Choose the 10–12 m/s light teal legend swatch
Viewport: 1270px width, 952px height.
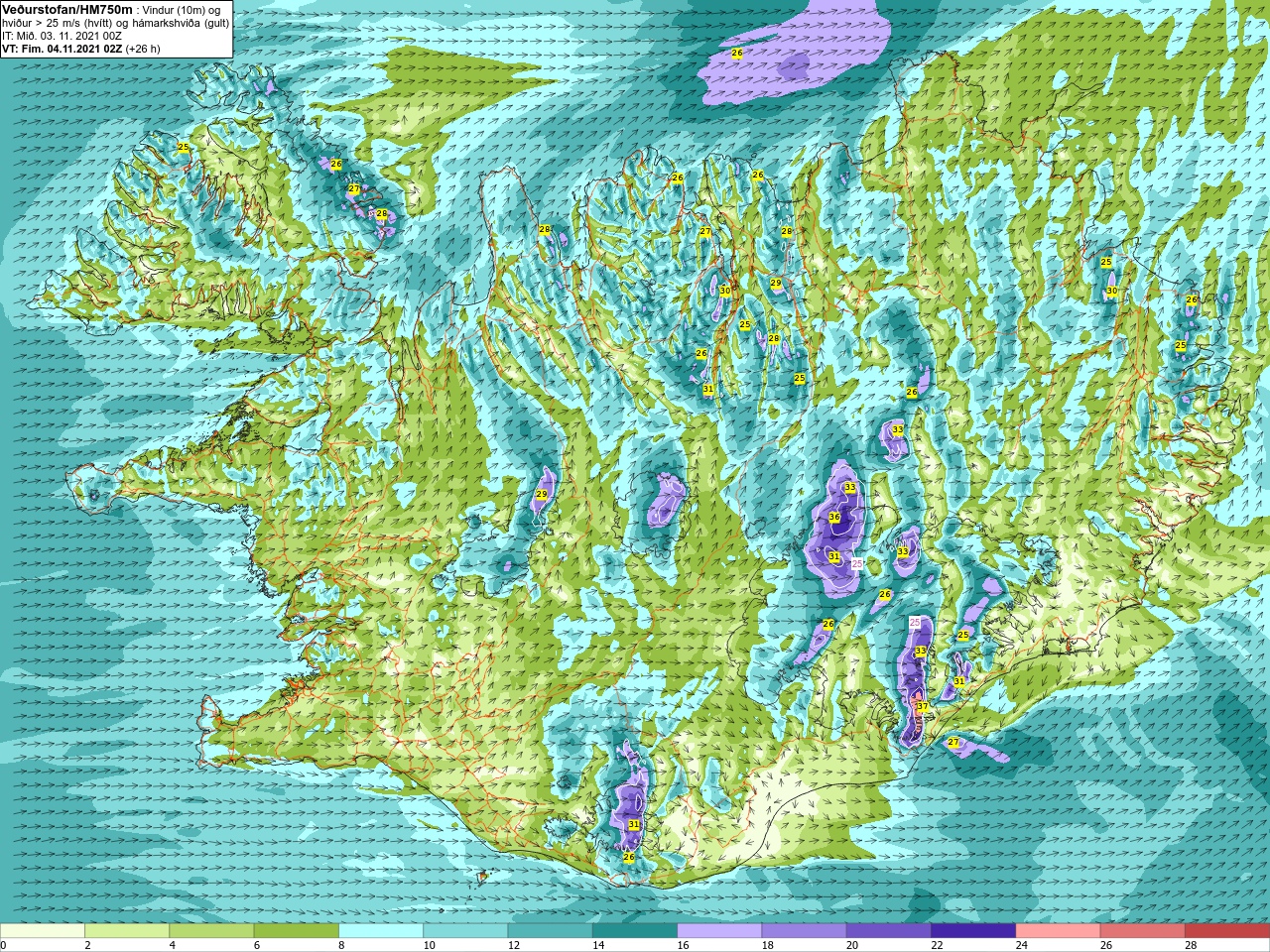[x=465, y=931]
